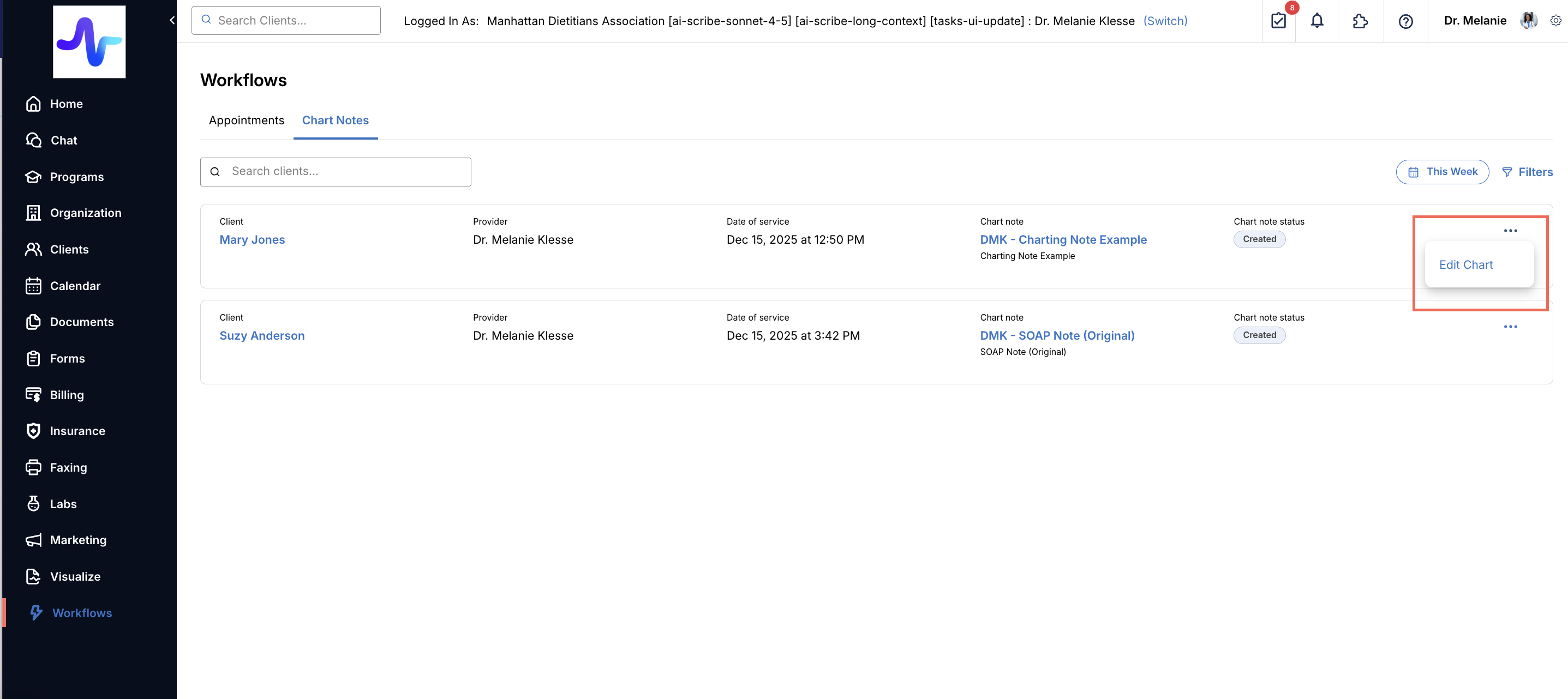Open the tasks checklist icon with badge
This screenshot has height=699, width=1568.
click(1278, 21)
